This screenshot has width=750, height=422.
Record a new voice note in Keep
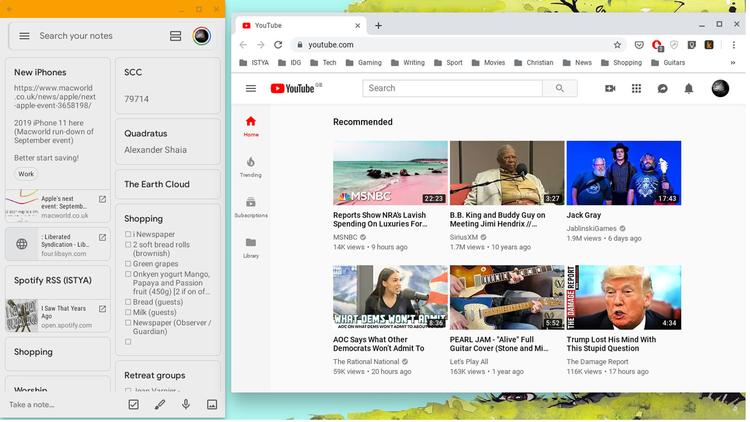click(x=186, y=405)
